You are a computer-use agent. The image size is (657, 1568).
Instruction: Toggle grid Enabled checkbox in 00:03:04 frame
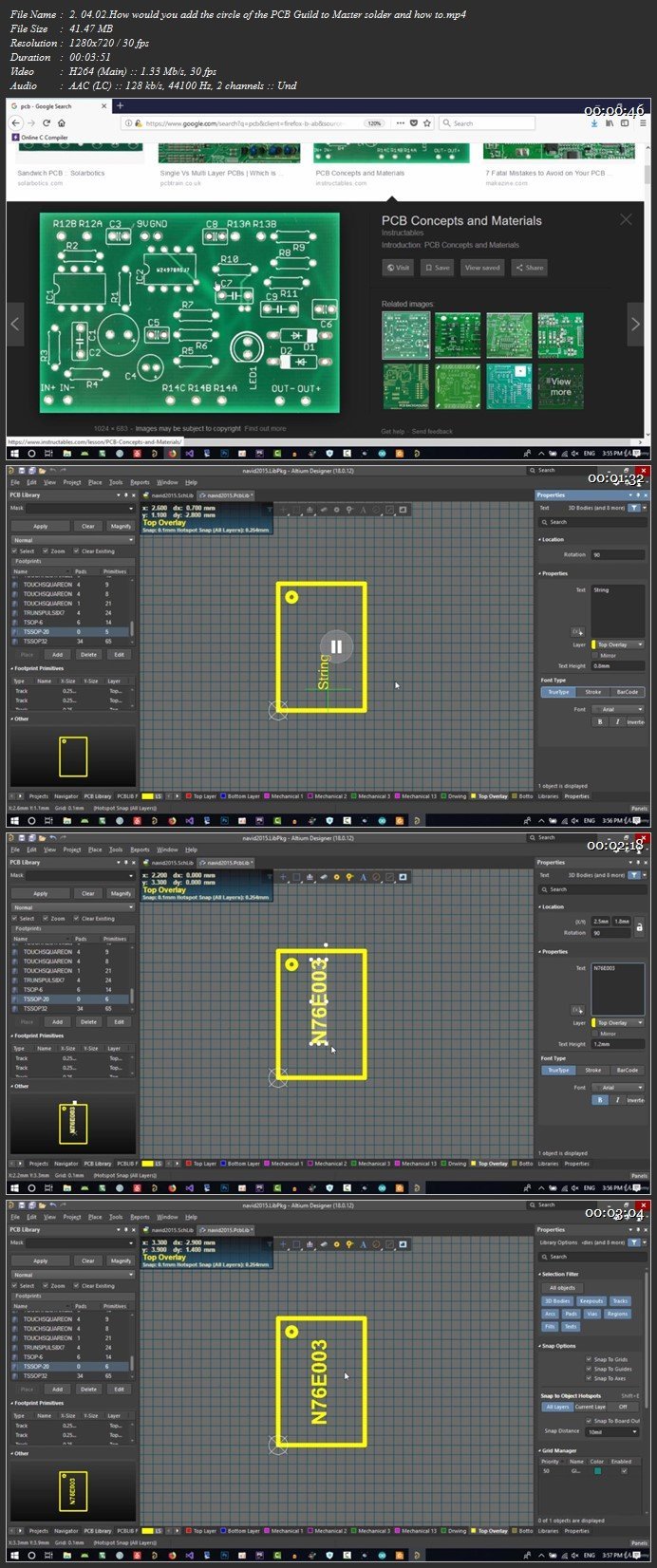pos(623,1471)
